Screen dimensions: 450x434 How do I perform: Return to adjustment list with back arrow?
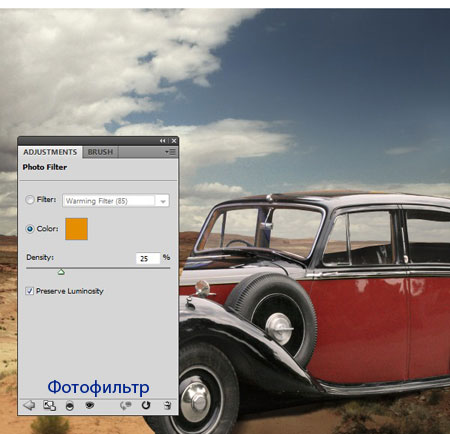tap(29, 405)
